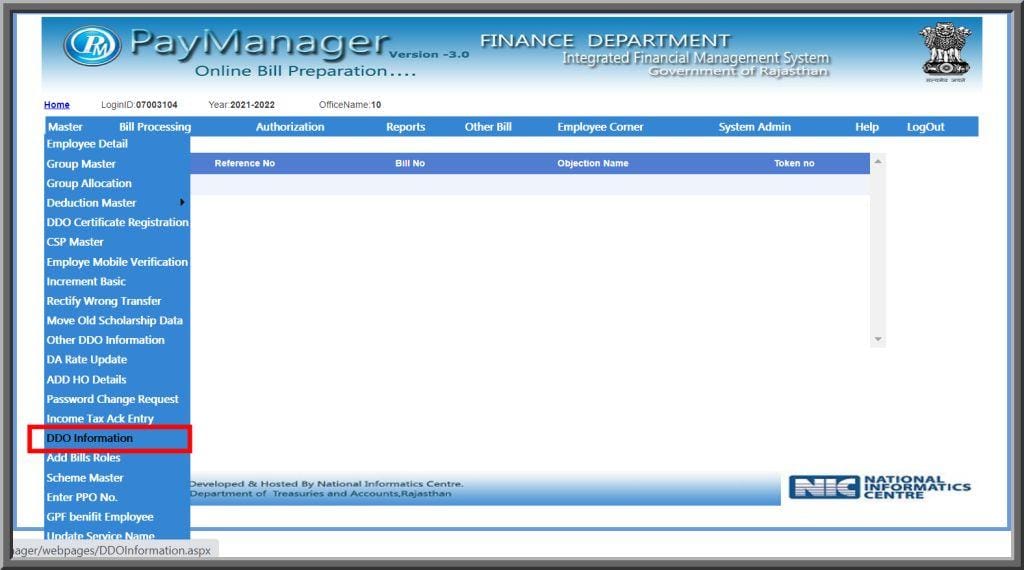Open DDO Certificate Registration entry

118,223
